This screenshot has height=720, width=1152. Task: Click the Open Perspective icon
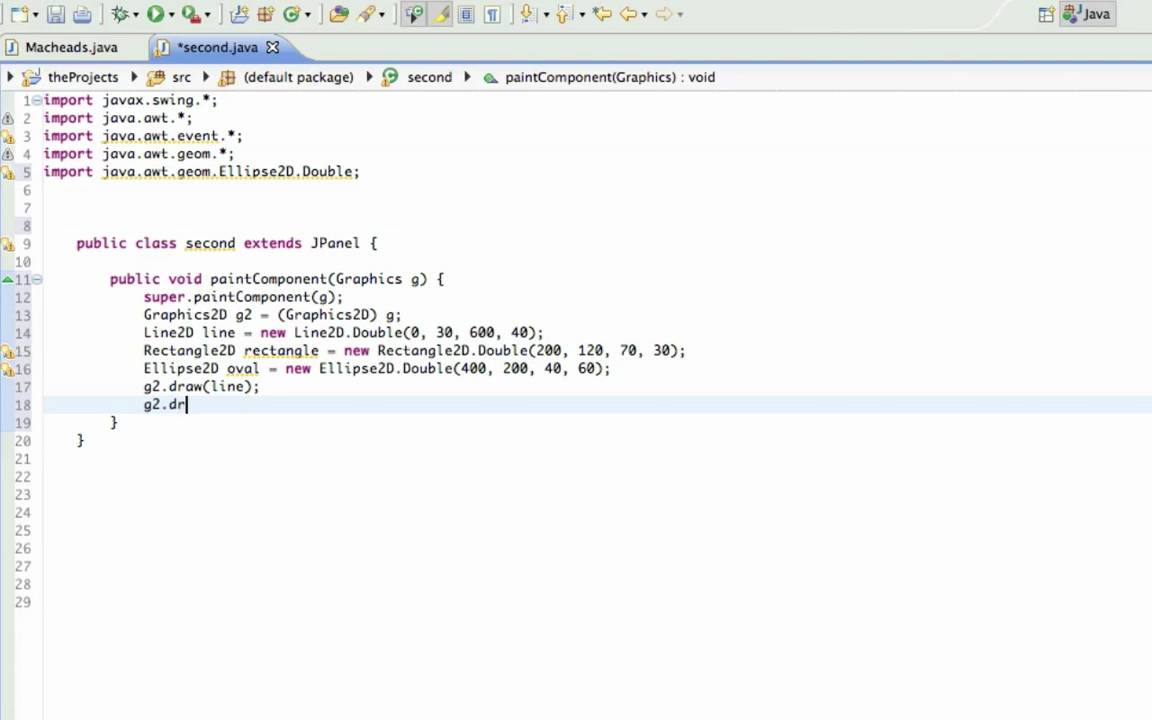coord(1046,15)
